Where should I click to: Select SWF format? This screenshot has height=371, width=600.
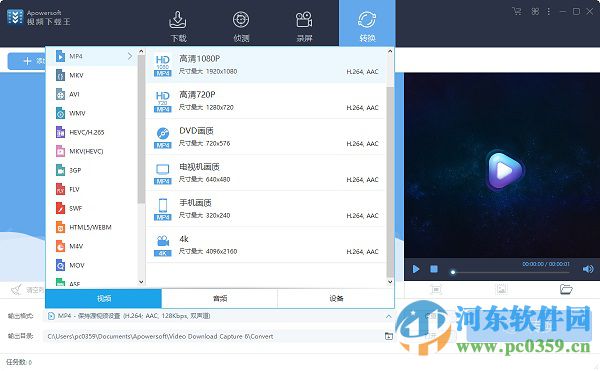click(x=91, y=208)
